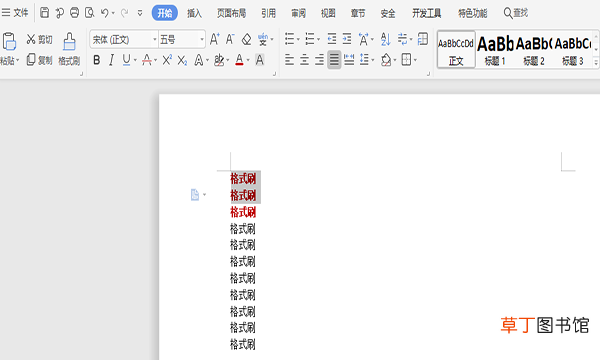Select the 正文 style

(456, 49)
